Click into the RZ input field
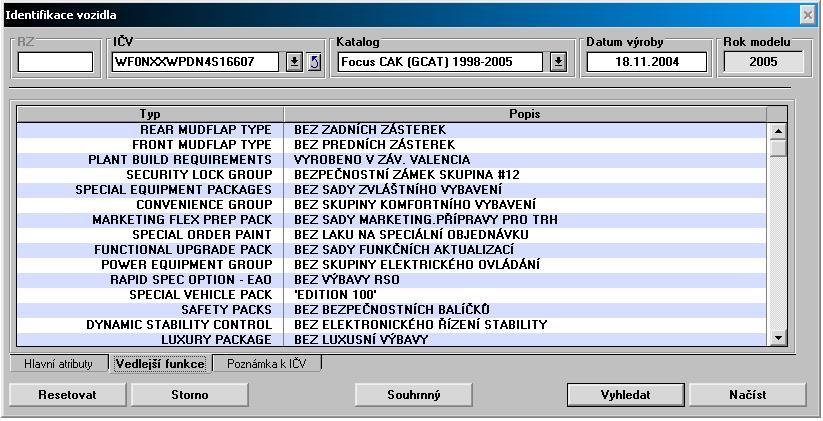Viewport: 823px width, 421px height. click(x=55, y=62)
